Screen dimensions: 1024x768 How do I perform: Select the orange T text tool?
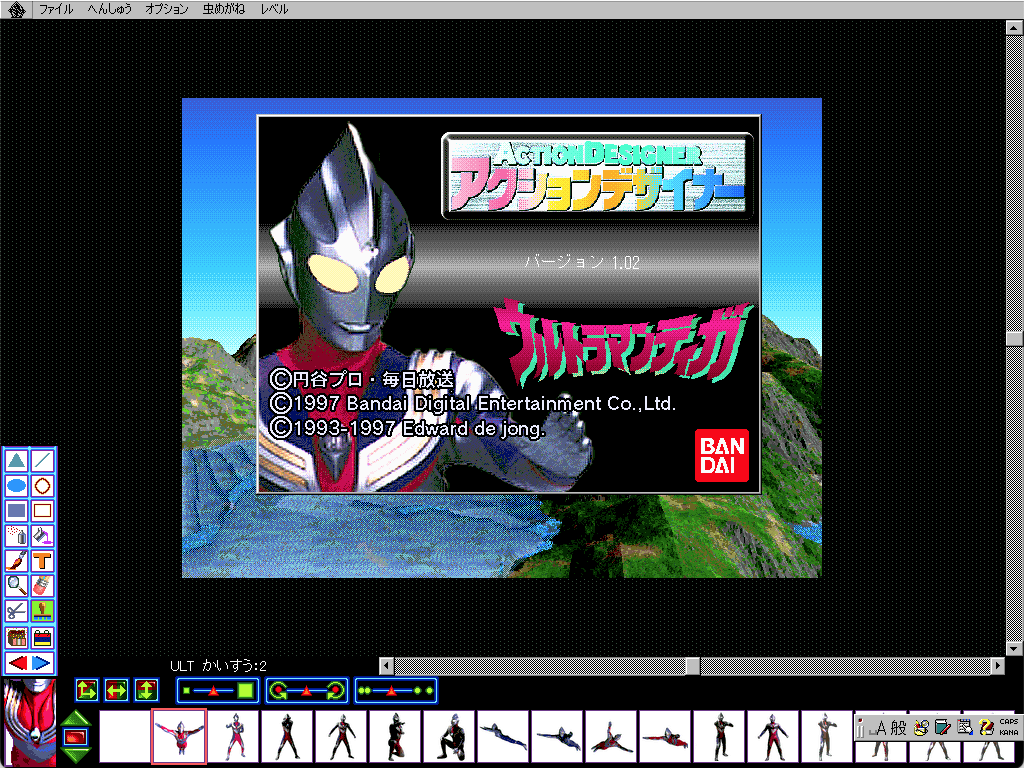coord(42,561)
